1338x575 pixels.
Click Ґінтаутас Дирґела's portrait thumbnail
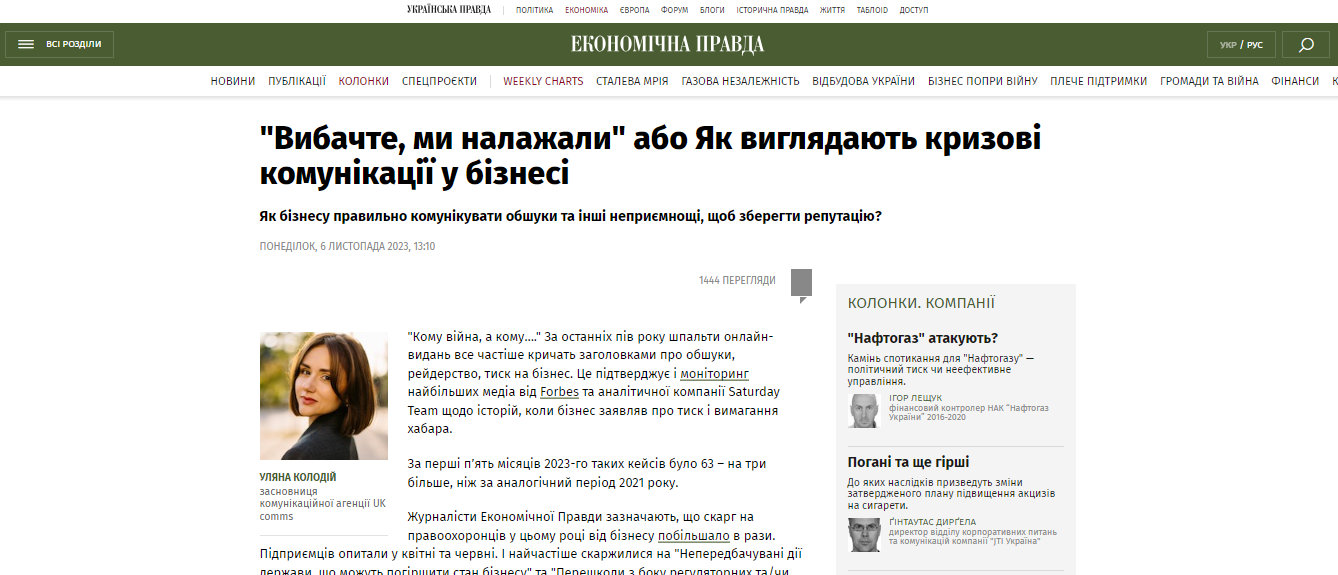pos(864,535)
